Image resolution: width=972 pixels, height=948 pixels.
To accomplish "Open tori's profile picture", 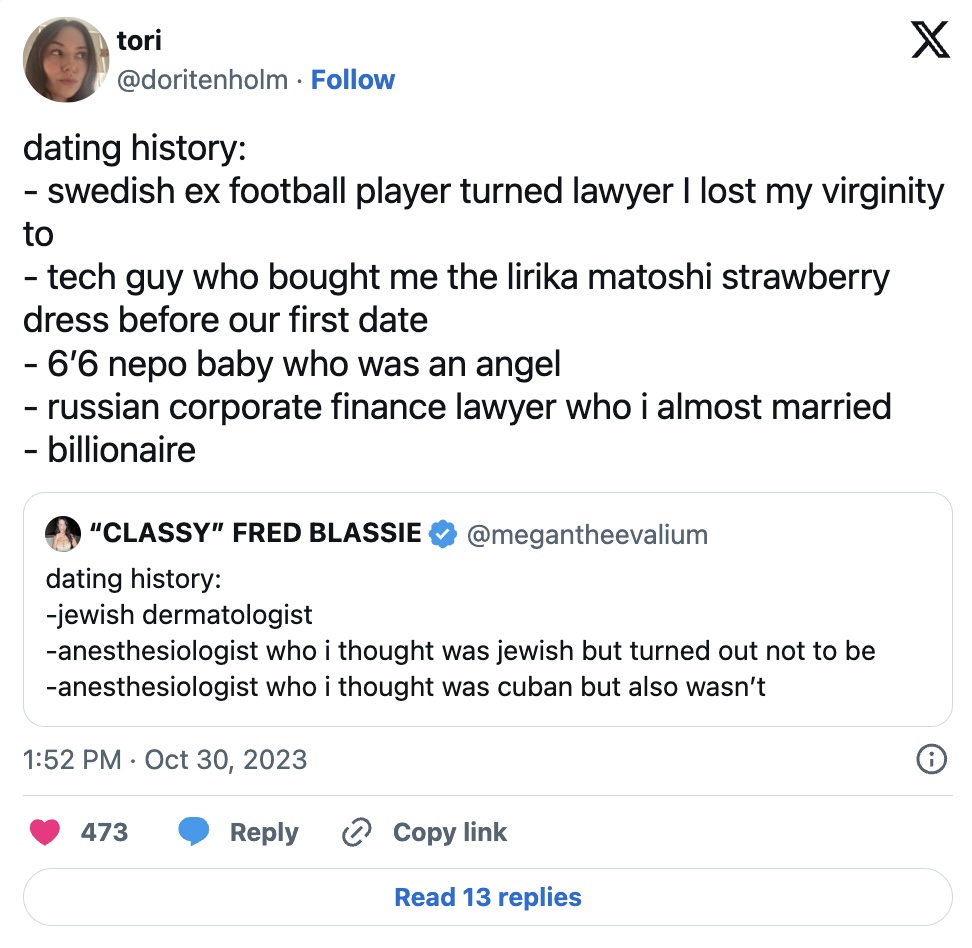I will (x=65, y=59).
